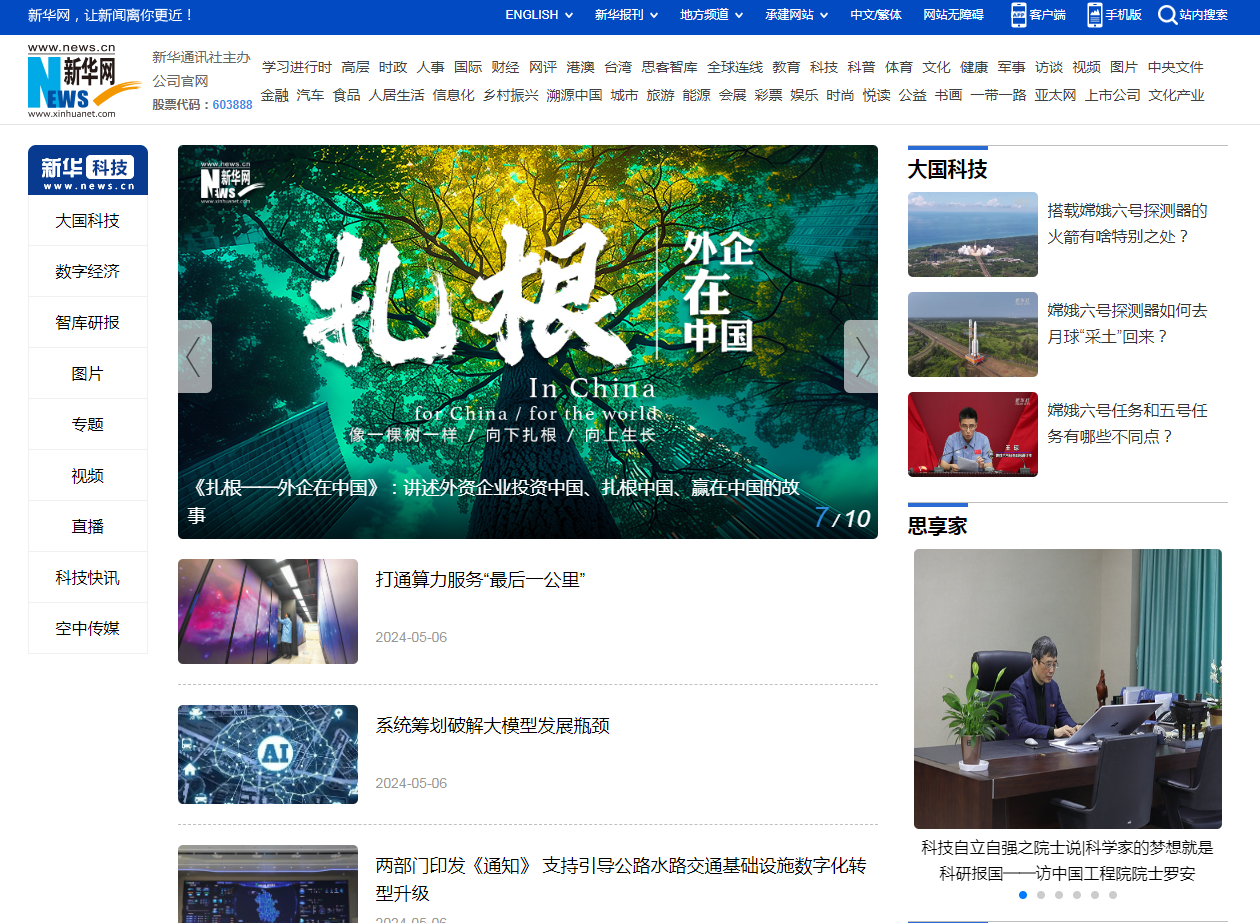1260x923 pixels.
Task: Open the 思享家 section heading
Action: click(938, 526)
